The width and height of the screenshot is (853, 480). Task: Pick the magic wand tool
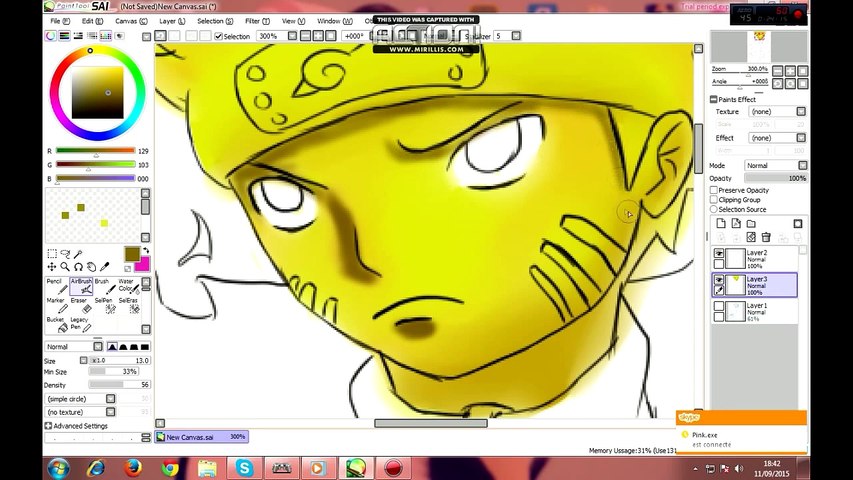[78, 254]
